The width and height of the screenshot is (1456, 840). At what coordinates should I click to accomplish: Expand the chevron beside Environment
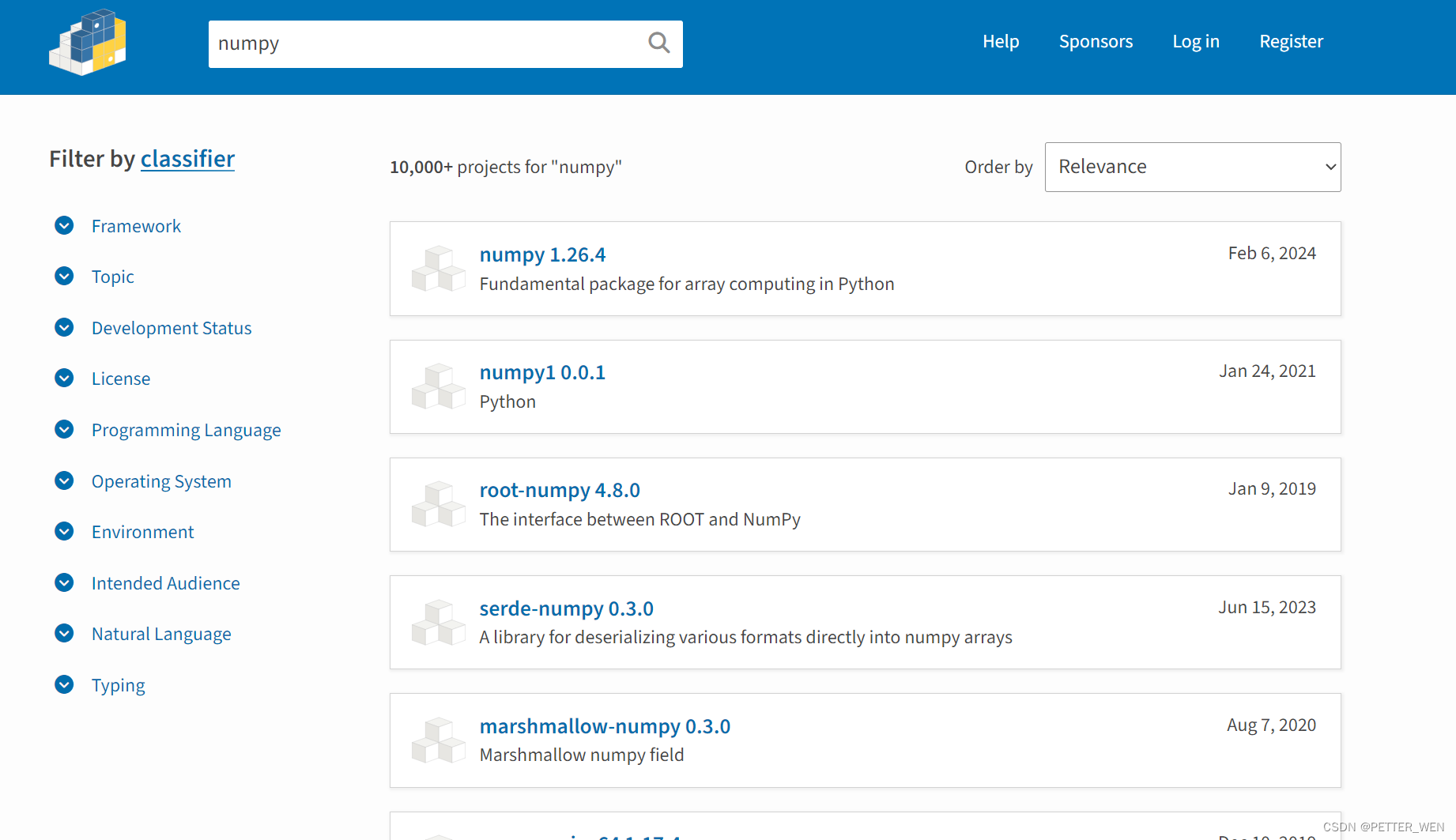point(64,531)
